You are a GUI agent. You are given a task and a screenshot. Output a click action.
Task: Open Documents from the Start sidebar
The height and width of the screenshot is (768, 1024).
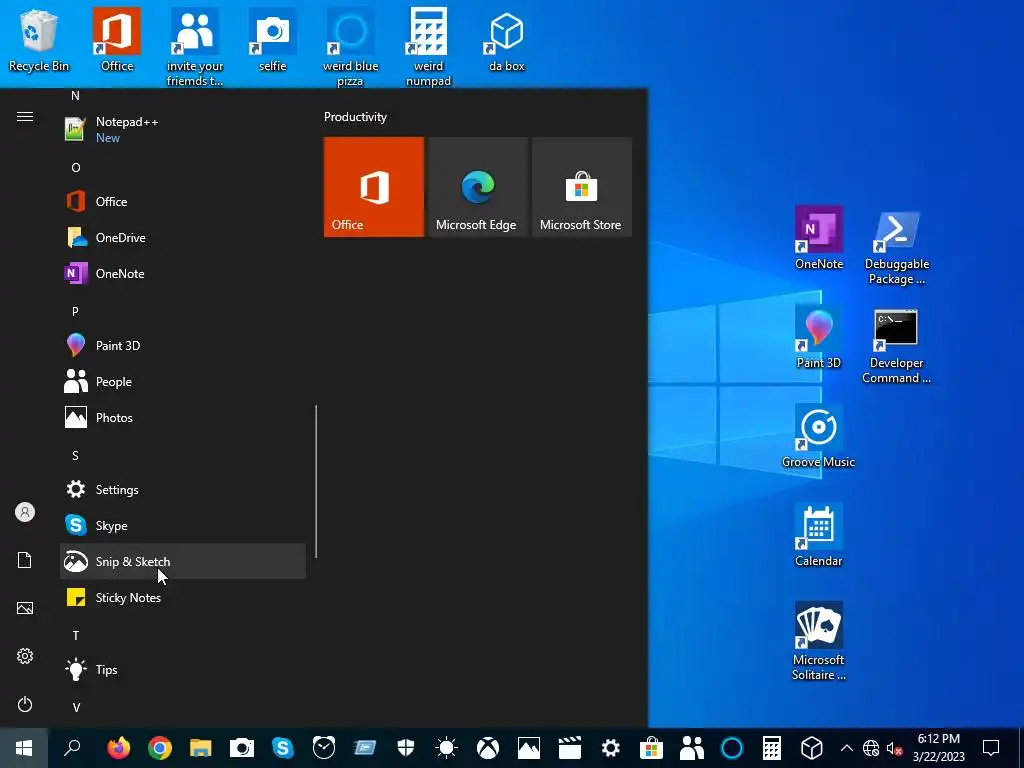tap(25, 560)
